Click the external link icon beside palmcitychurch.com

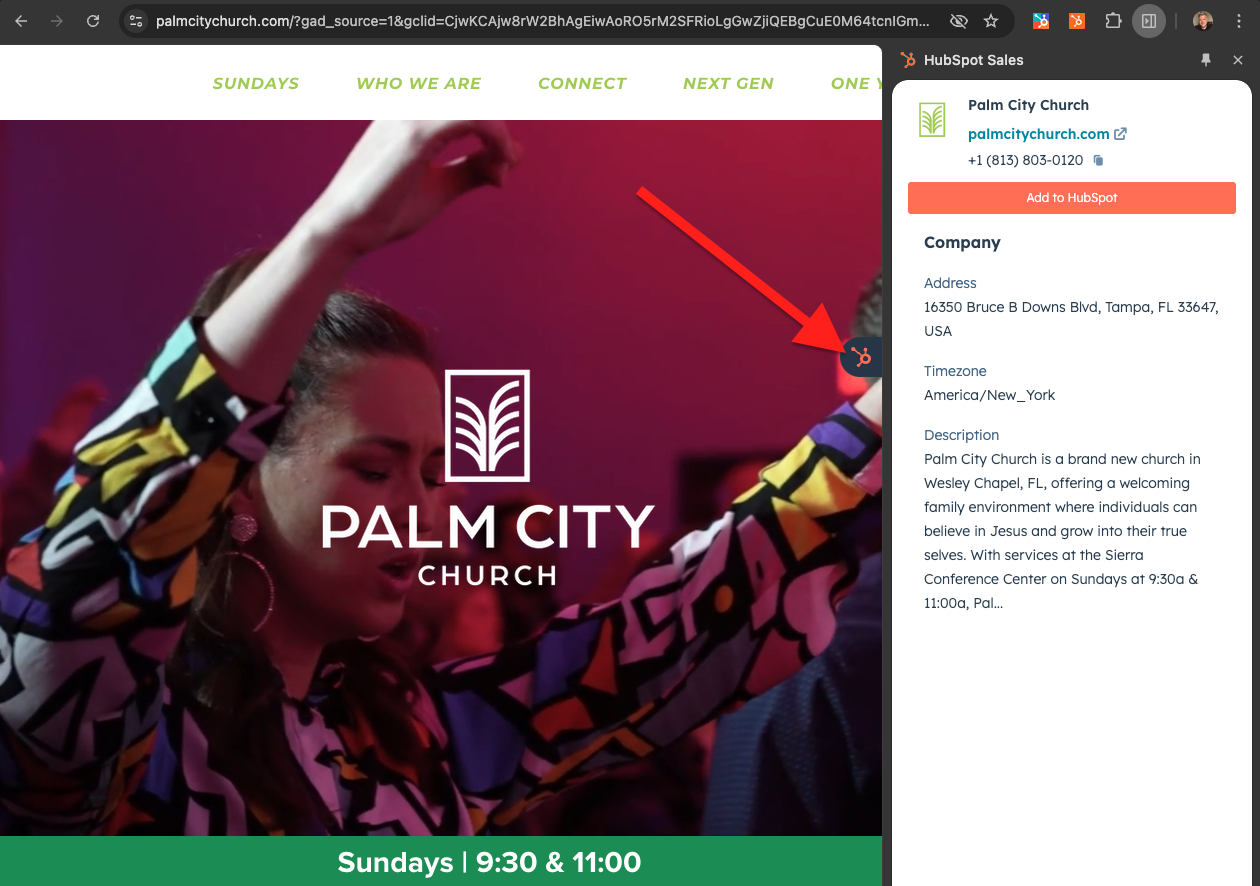[x=1121, y=134]
